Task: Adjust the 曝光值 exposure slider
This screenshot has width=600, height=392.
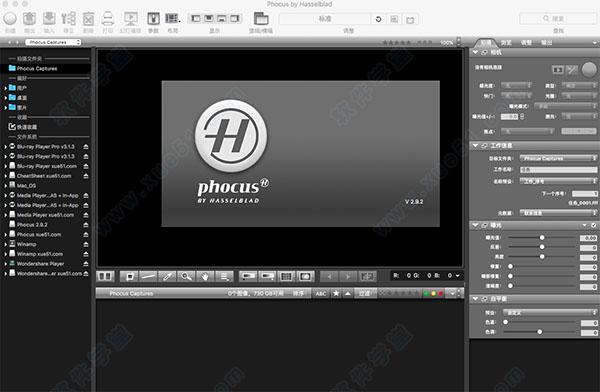Action: pyautogui.click(x=542, y=238)
